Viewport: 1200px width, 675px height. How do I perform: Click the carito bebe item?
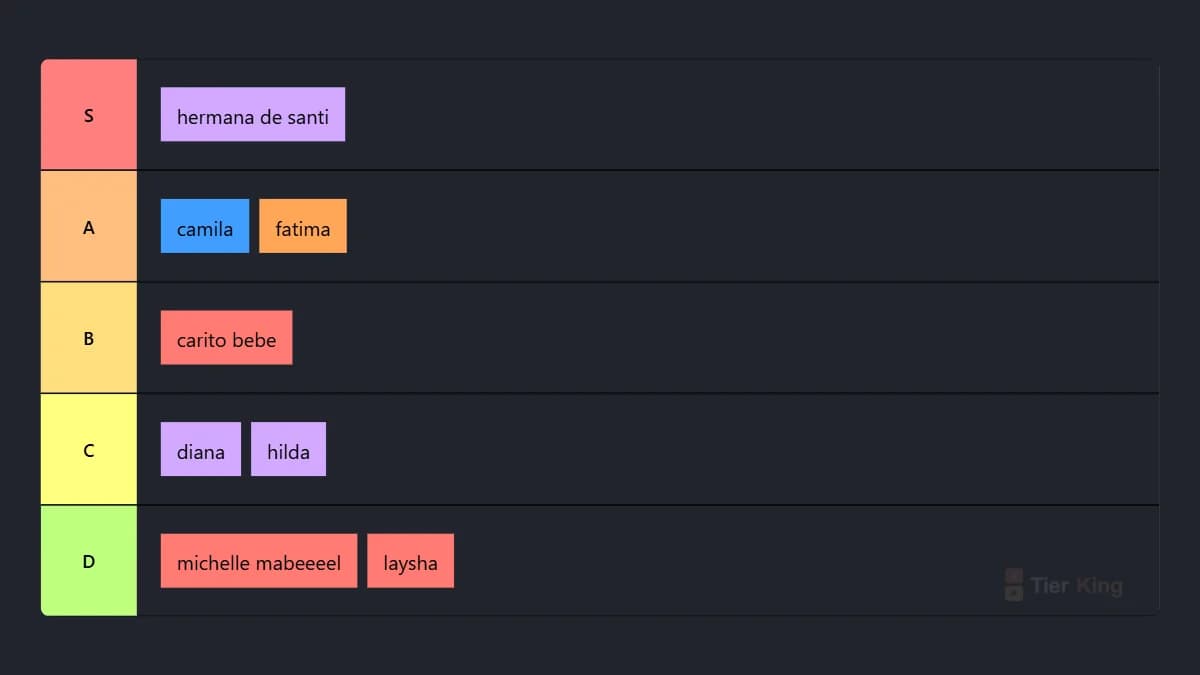click(226, 337)
